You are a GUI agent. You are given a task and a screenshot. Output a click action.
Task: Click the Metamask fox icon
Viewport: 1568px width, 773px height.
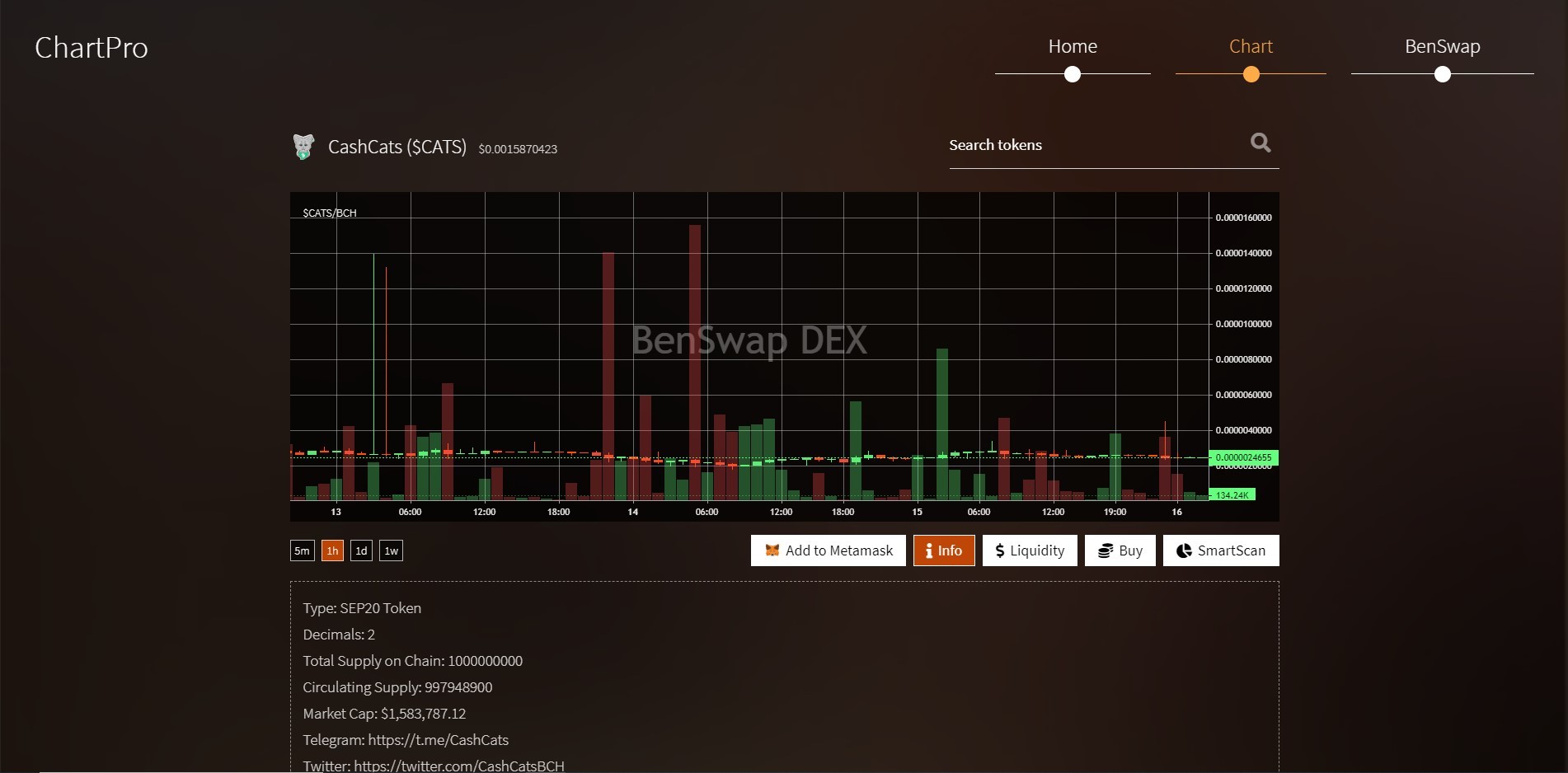[x=772, y=550]
